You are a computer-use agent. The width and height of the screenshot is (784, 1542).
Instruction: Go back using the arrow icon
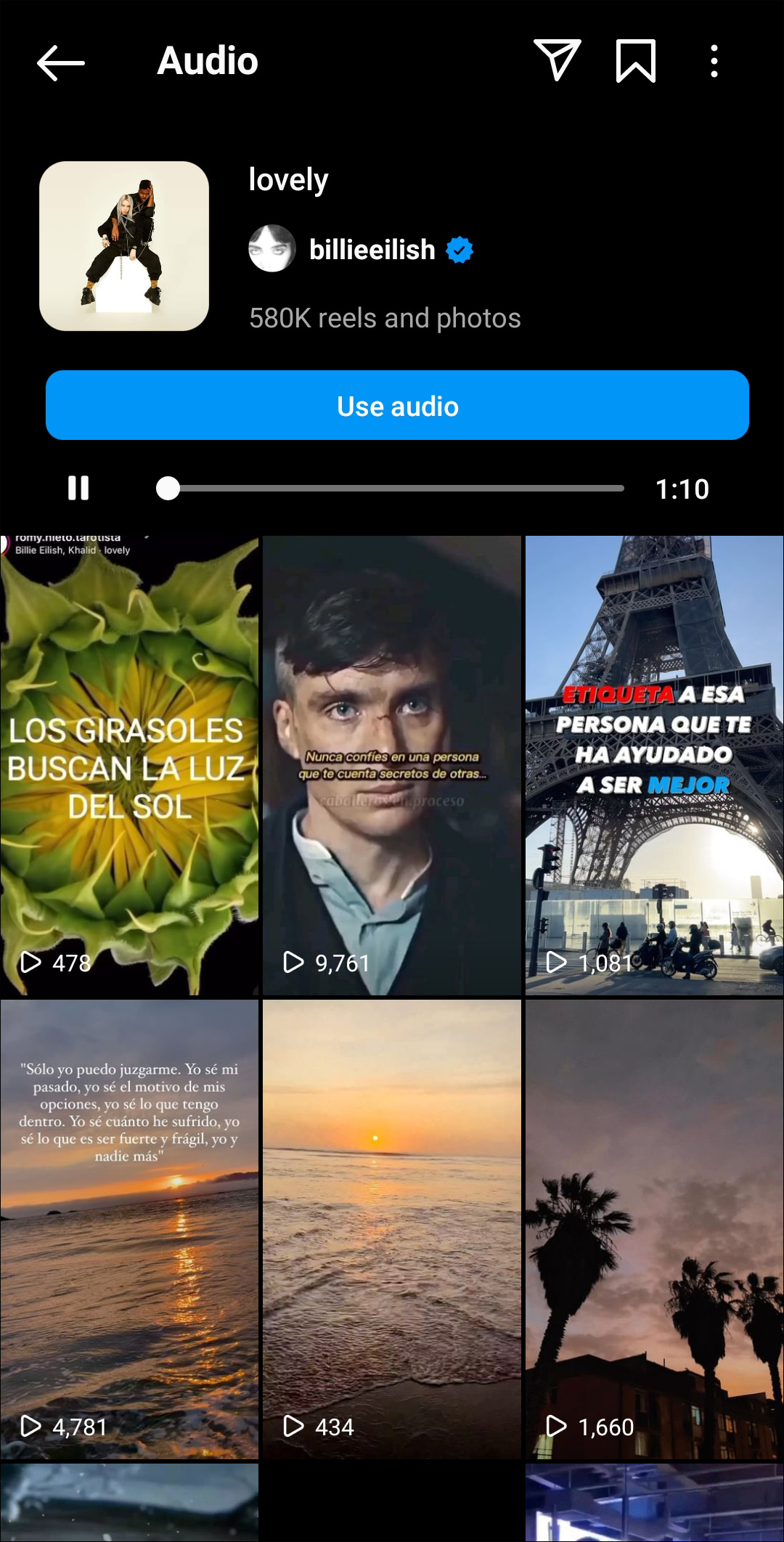[61, 62]
